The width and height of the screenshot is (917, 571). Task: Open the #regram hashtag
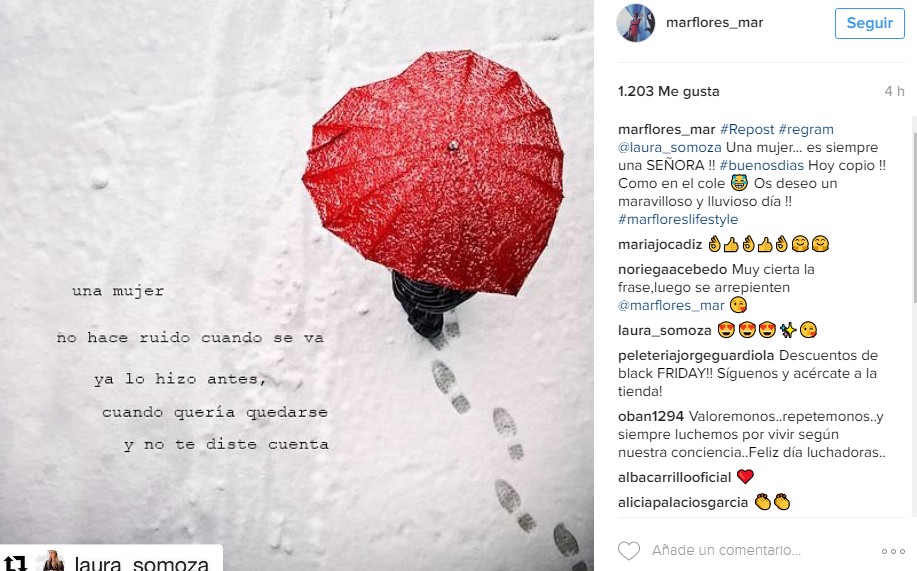806,129
